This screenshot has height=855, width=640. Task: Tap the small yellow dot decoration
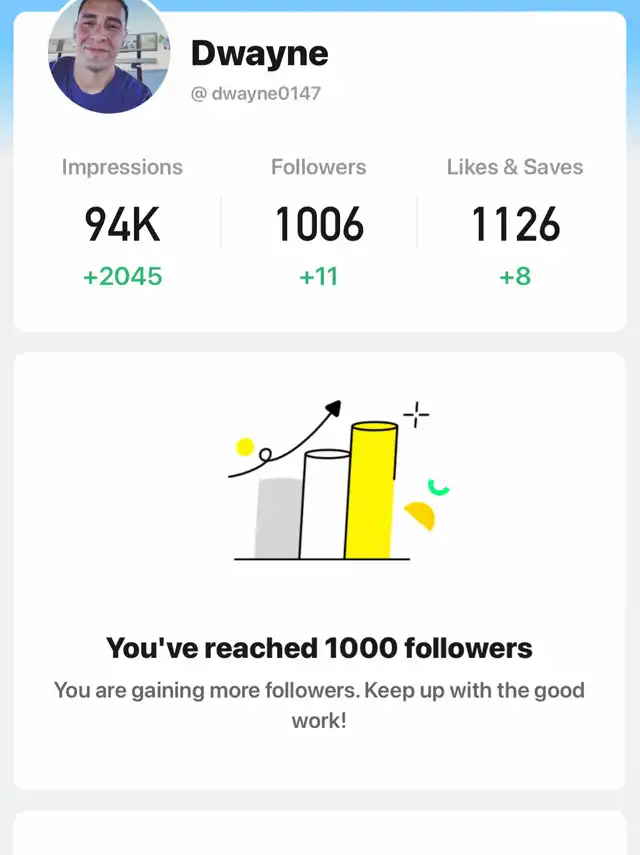(x=245, y=447)
